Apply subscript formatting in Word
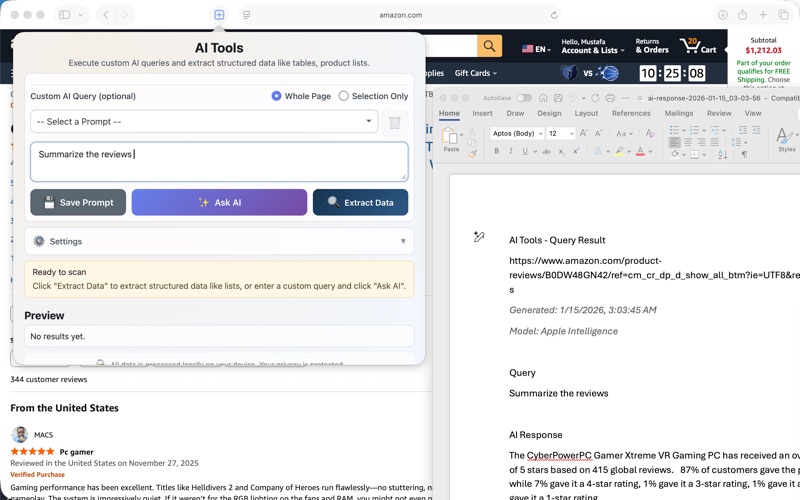 pos(561,151)
